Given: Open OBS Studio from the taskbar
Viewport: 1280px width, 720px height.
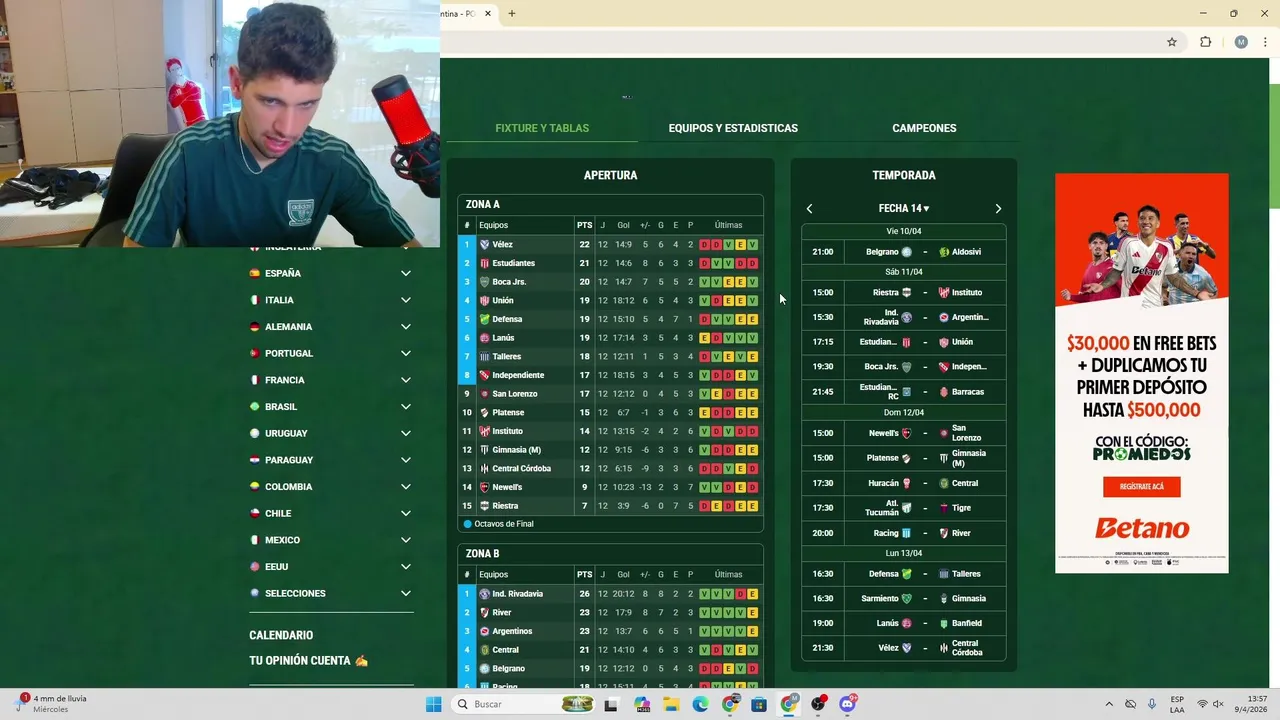Looking at the screenshot, I should coord(819,704).
